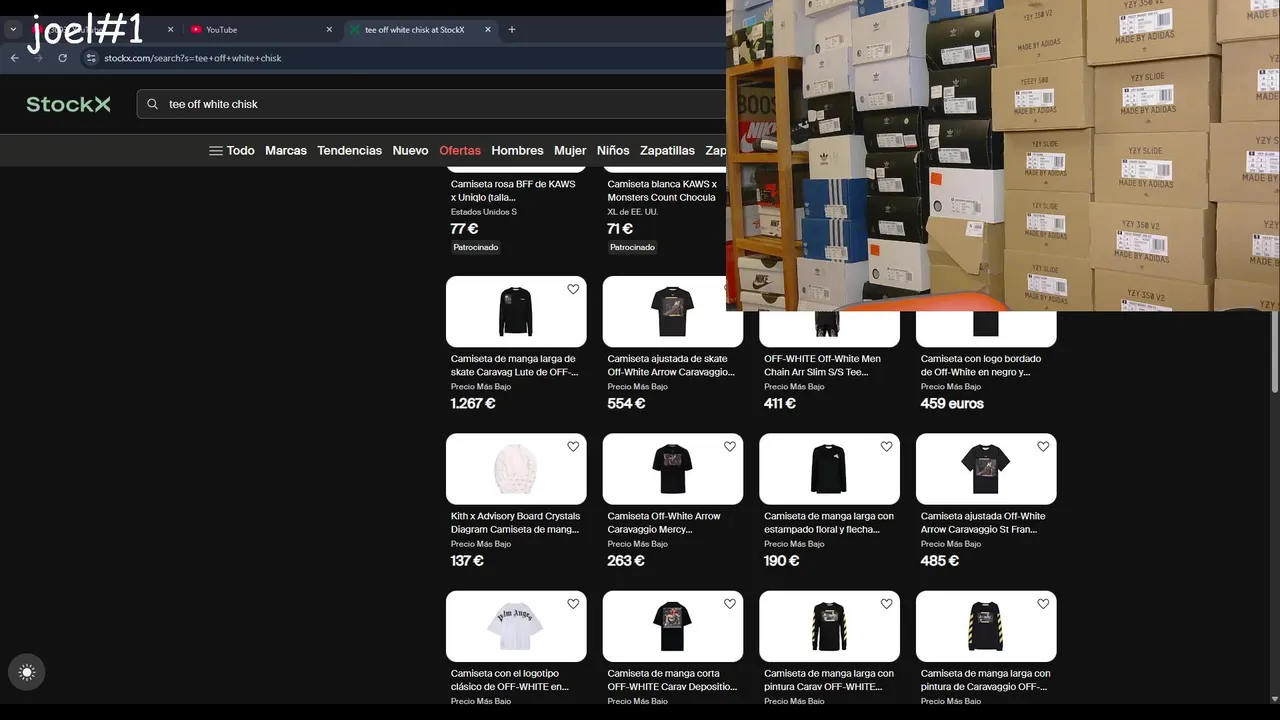
Task: Open the 190 € black long sleeve image
Action: (x=829, y=469)
